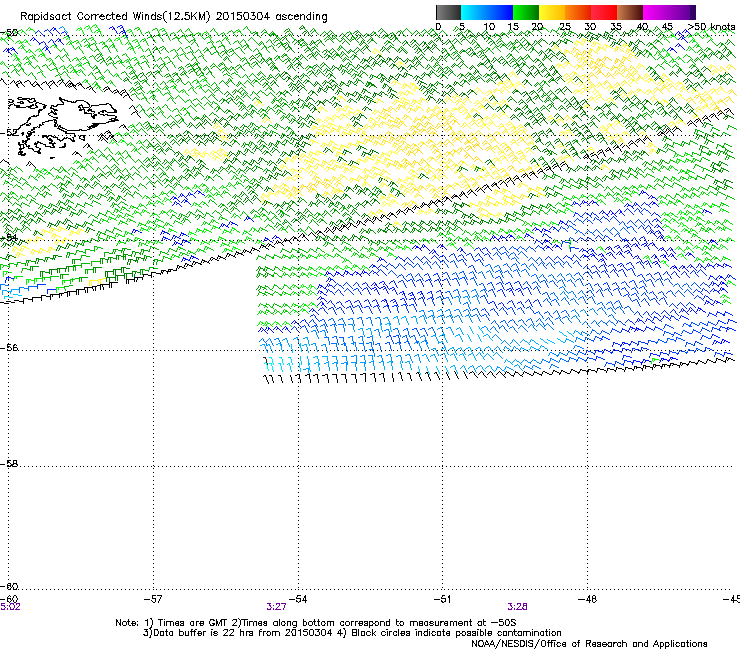Click the '>50 knots' legend label
The width and height of the screenshot is (740, 650).
coord(711,27)
